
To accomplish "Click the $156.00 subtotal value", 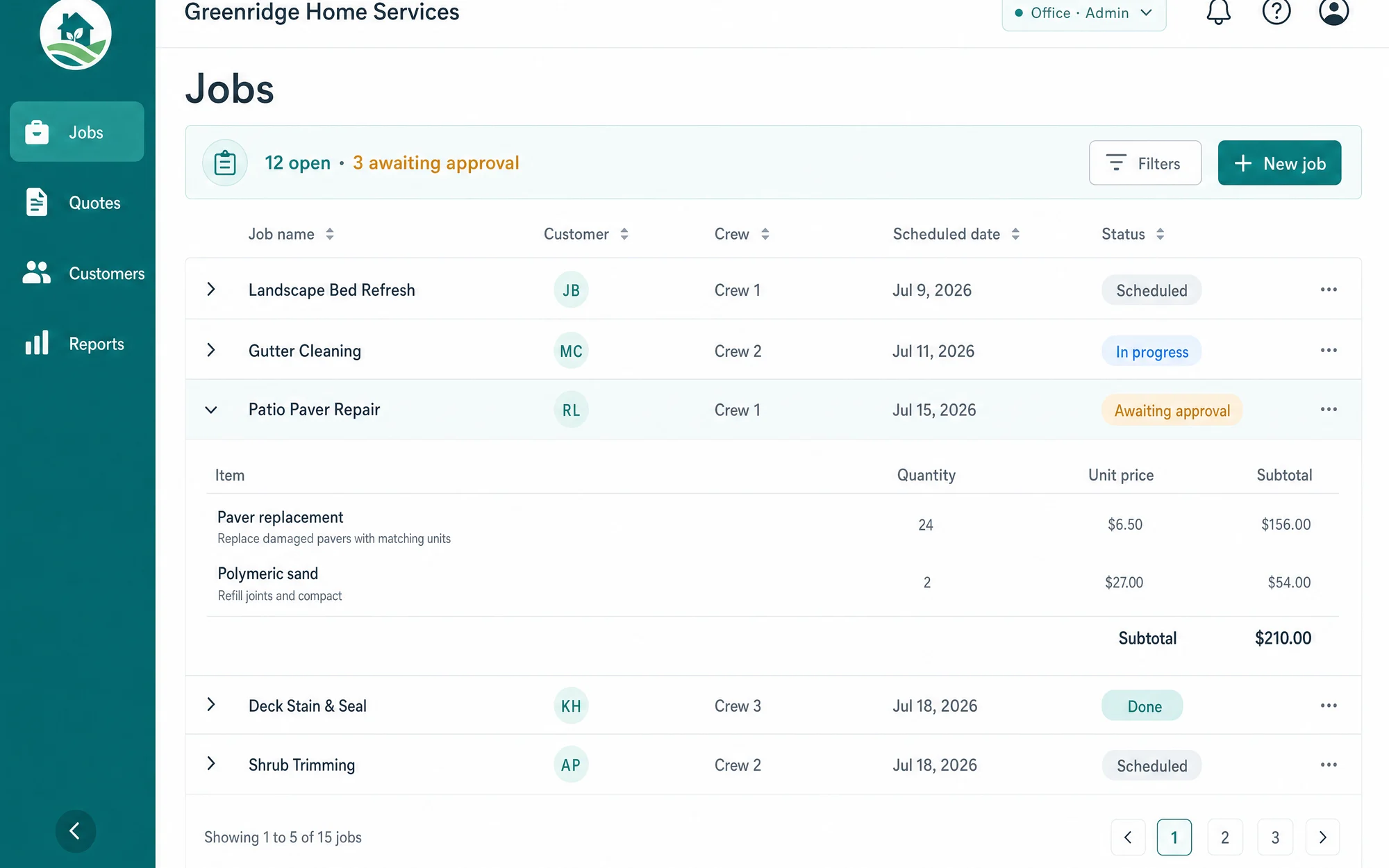I will pos(1286,525).
